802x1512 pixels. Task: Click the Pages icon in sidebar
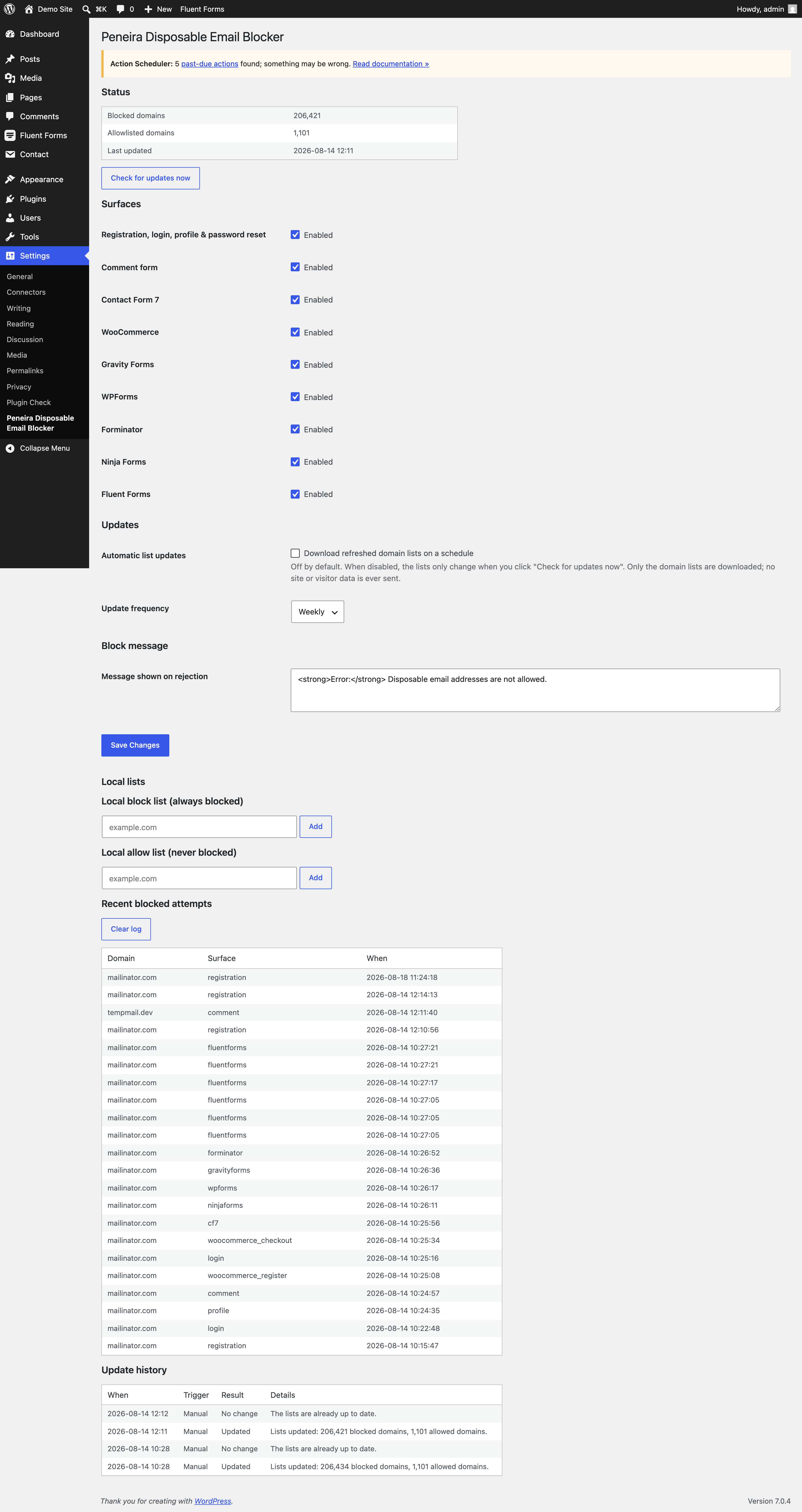[x=10, y=97]
